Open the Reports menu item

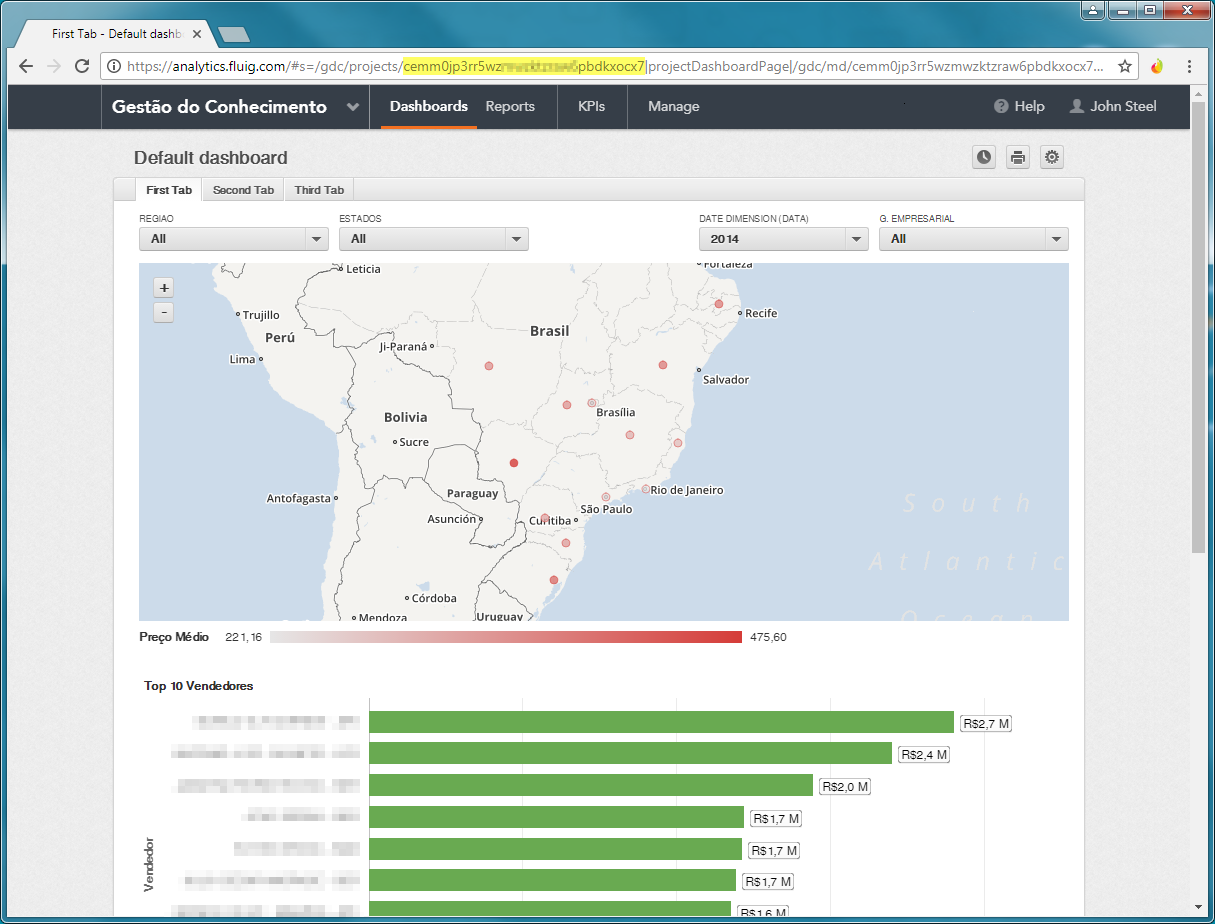pyautogui.click(x=510, y=107)
